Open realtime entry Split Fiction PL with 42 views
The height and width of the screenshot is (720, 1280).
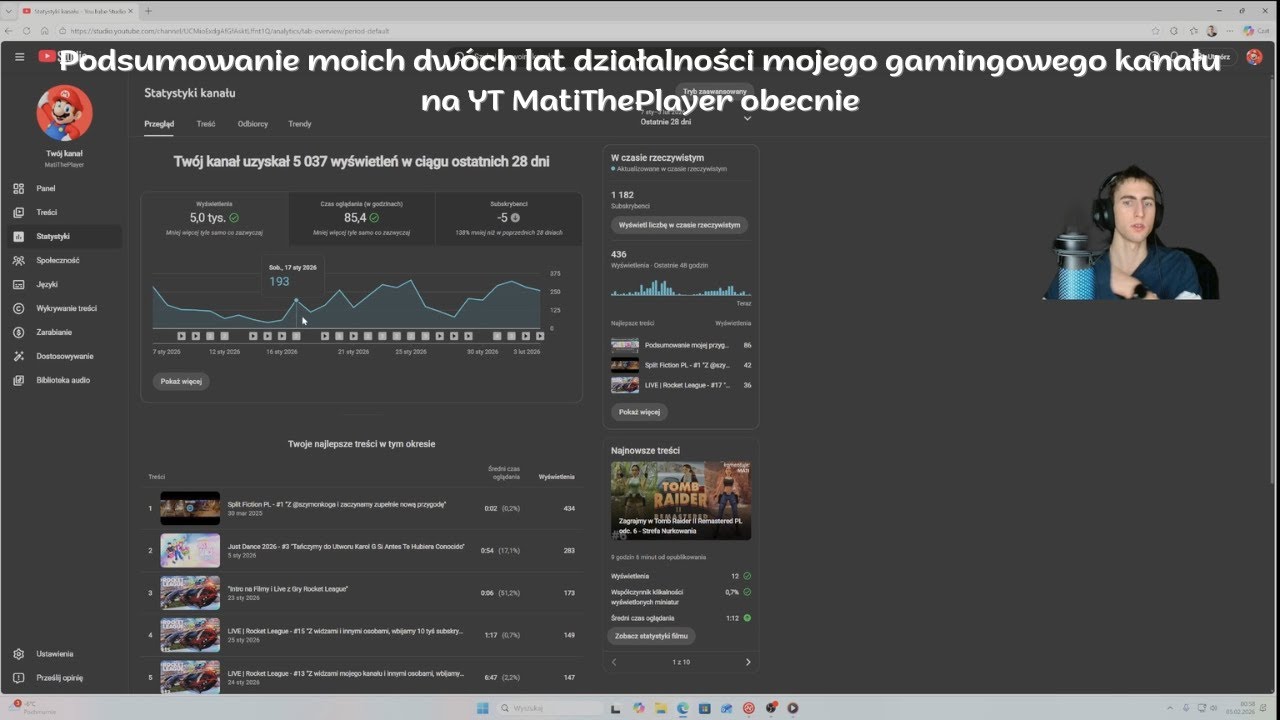[681, 365]
